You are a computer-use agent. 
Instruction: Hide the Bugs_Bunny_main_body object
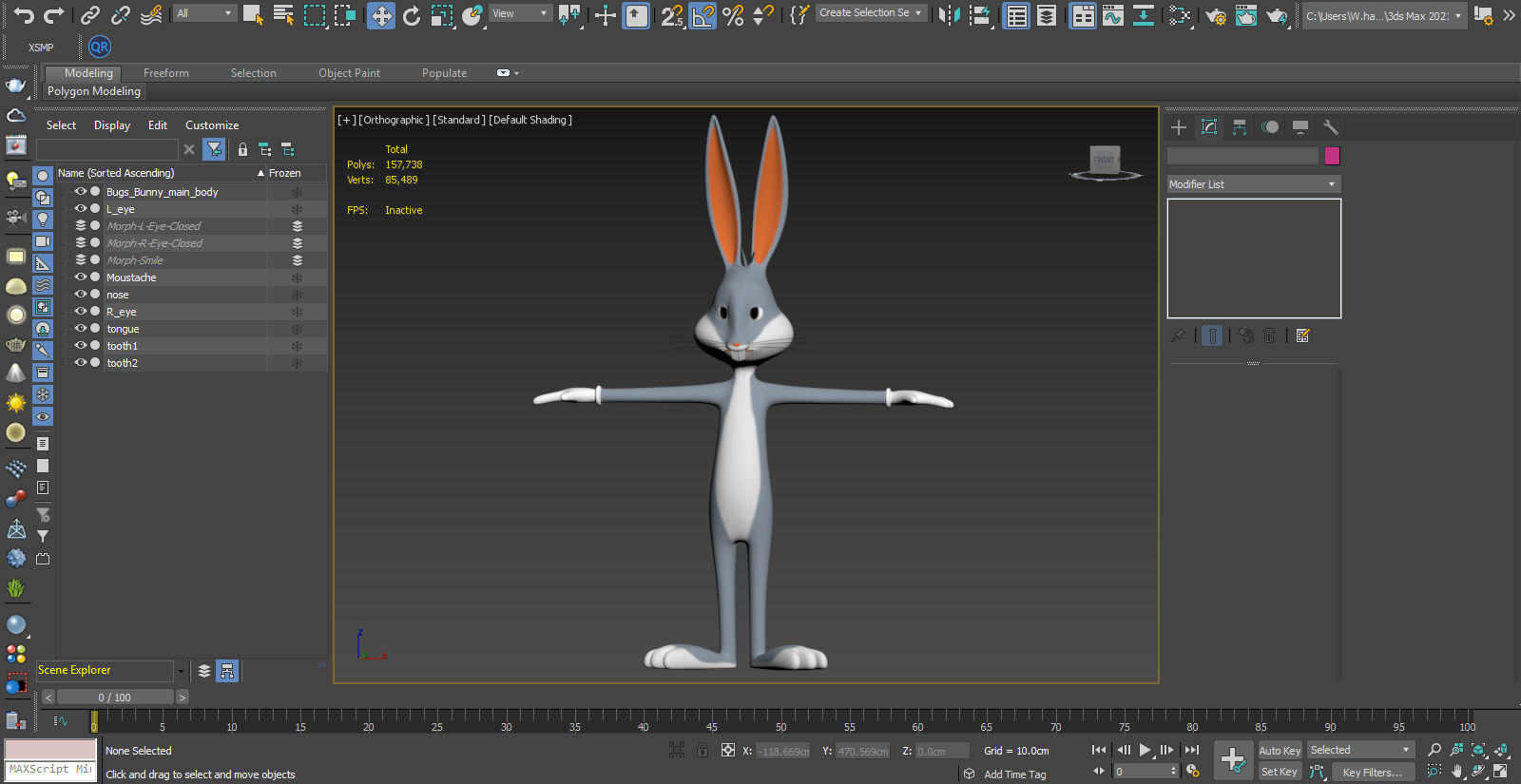[81, 192]
